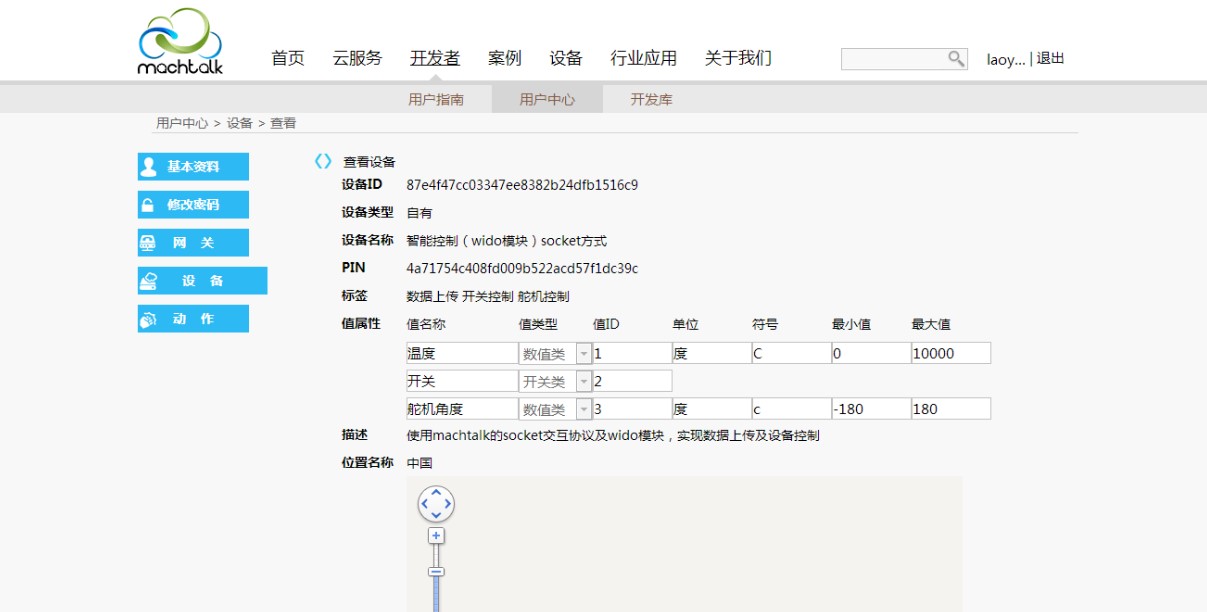Open 设备 in the sidebar
This screenshot has height=612, width=1207.
click(x=203, y=281)
